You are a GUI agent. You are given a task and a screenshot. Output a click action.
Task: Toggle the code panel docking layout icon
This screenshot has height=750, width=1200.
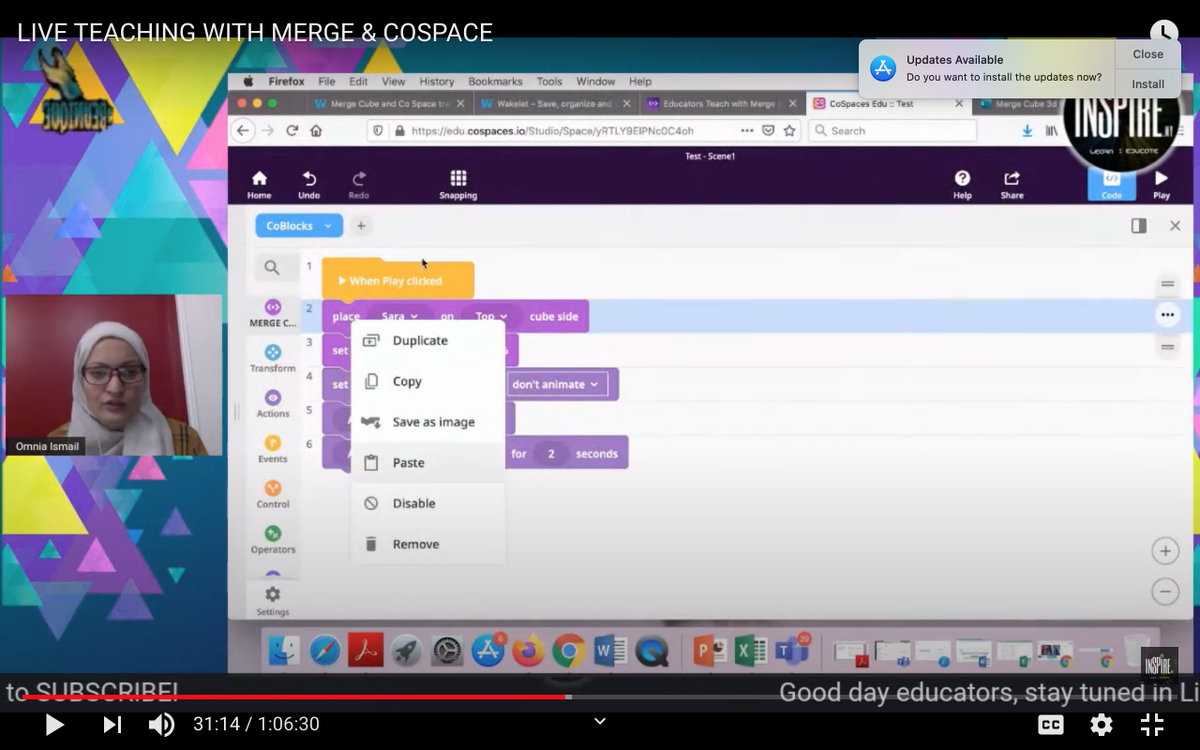point(1139,226)
